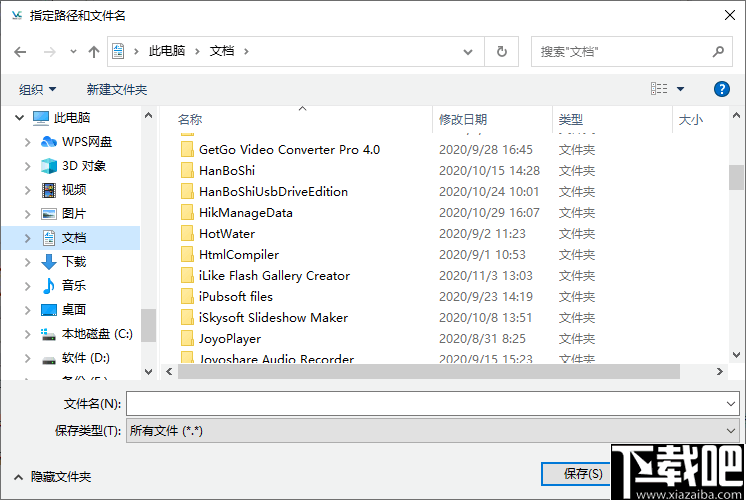Select the HotWater folder

[226, 233]
